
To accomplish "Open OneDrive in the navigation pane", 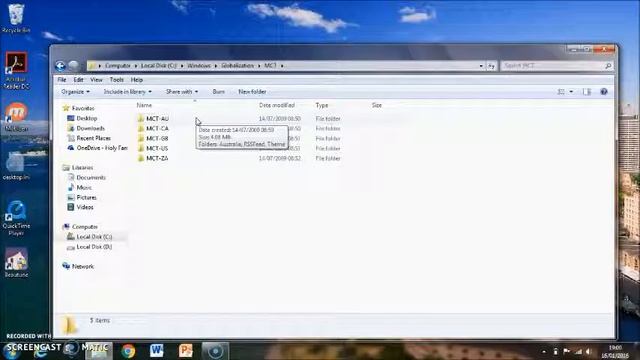I will [x=102, y=148].
